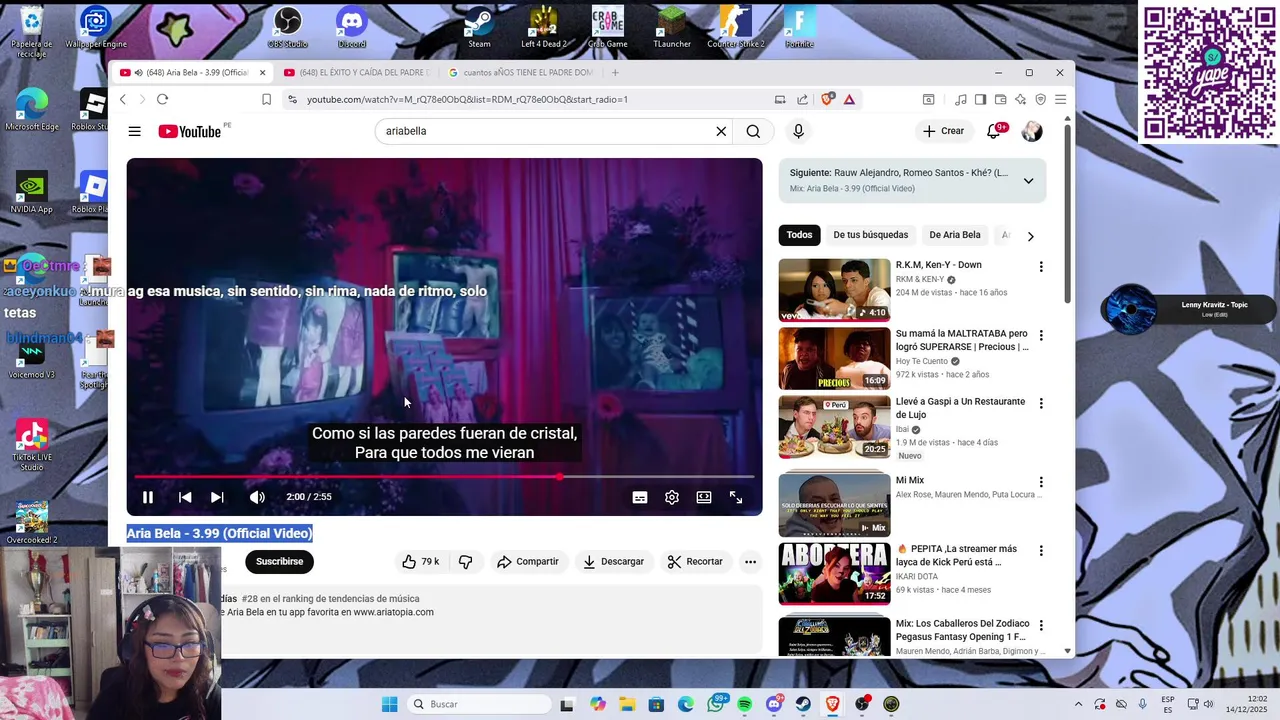This screenshot has height=720, width=1280.
Task: Open the more actions ellipsis under the video
Action: pos(750,562)
